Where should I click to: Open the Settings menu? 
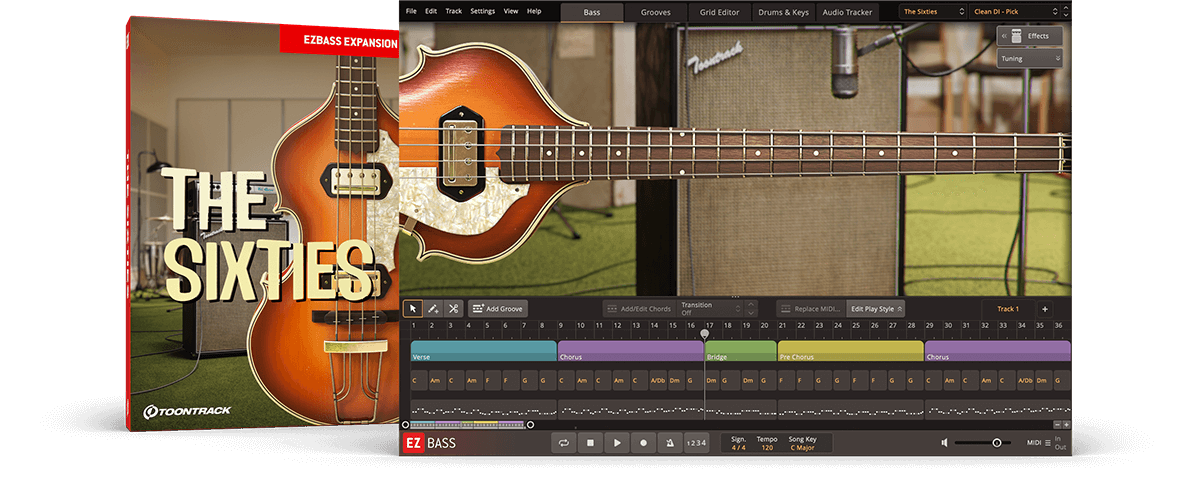click(482, 11)
